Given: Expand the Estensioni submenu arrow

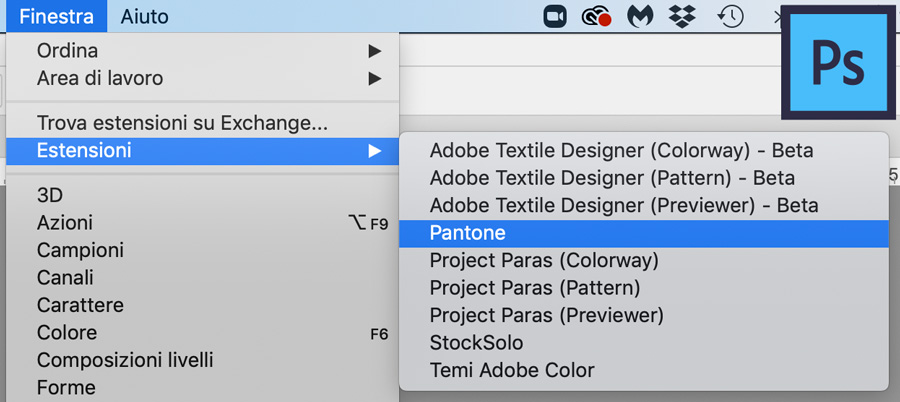Looking at the screenshot, I should pos(375,151).
